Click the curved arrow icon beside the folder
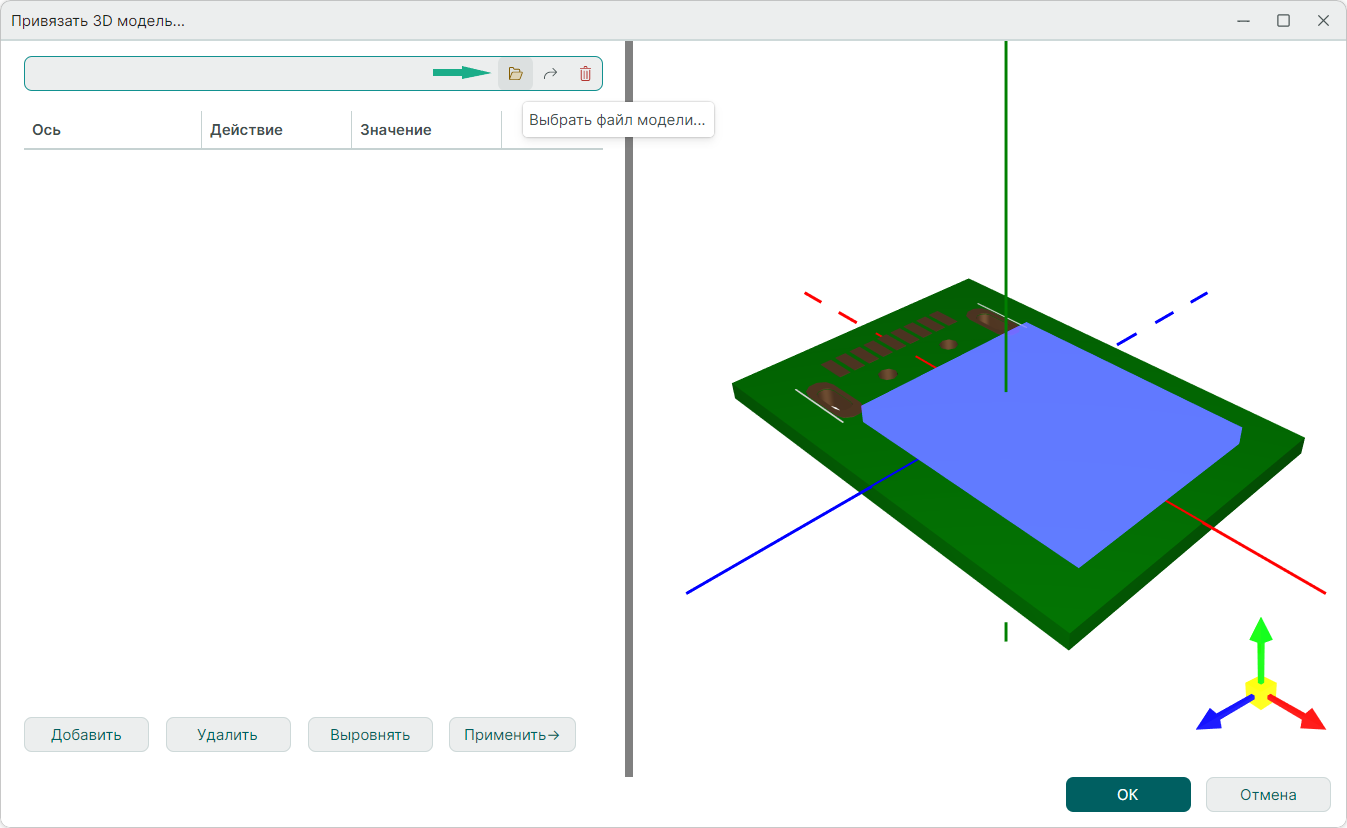The width and height of the screenshot is (1347, 828). pyautogui.click(x=550, y=74)
